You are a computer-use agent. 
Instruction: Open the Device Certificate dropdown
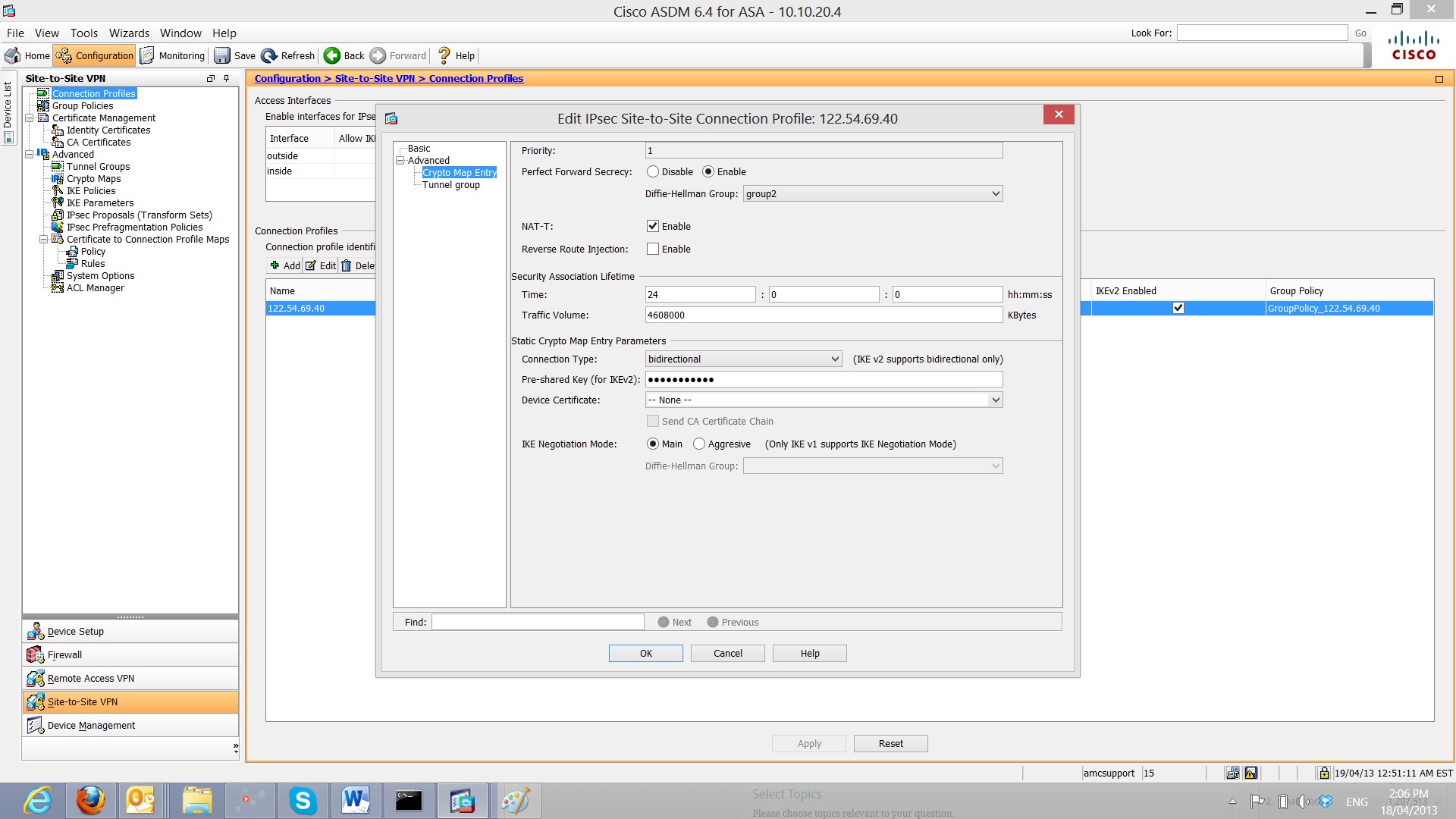point(824,400)
